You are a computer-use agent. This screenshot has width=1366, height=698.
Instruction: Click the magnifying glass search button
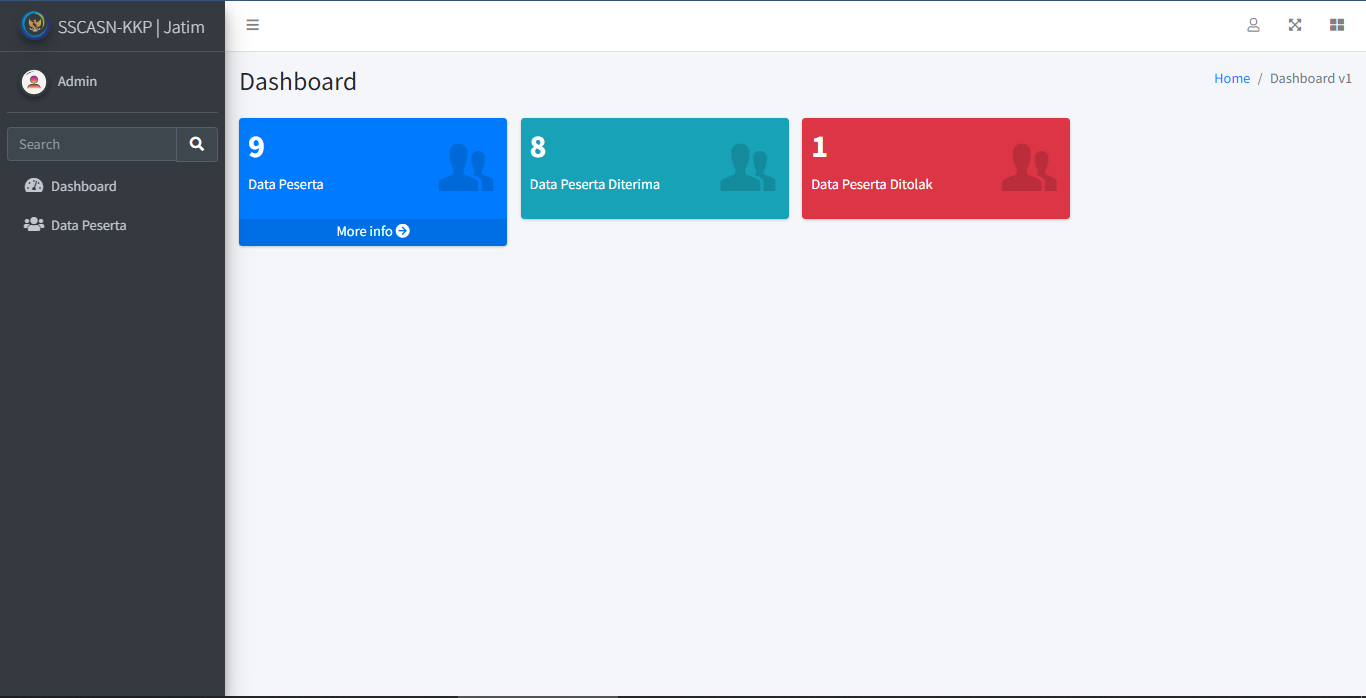pos(196,144)
